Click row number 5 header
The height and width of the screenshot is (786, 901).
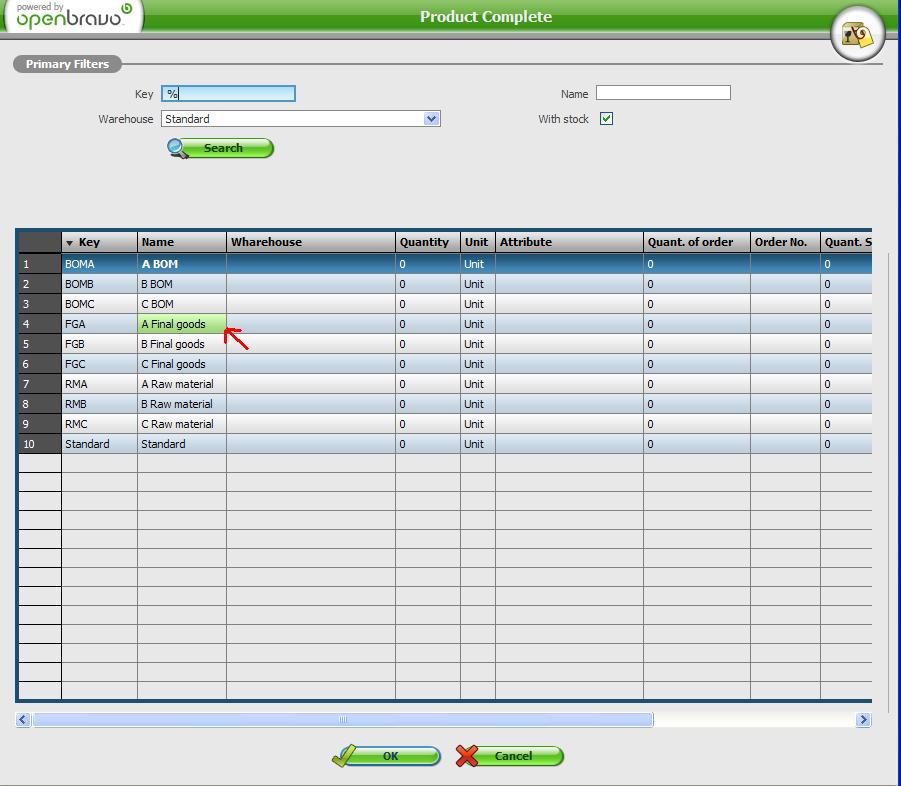click(x=40, y=344)
